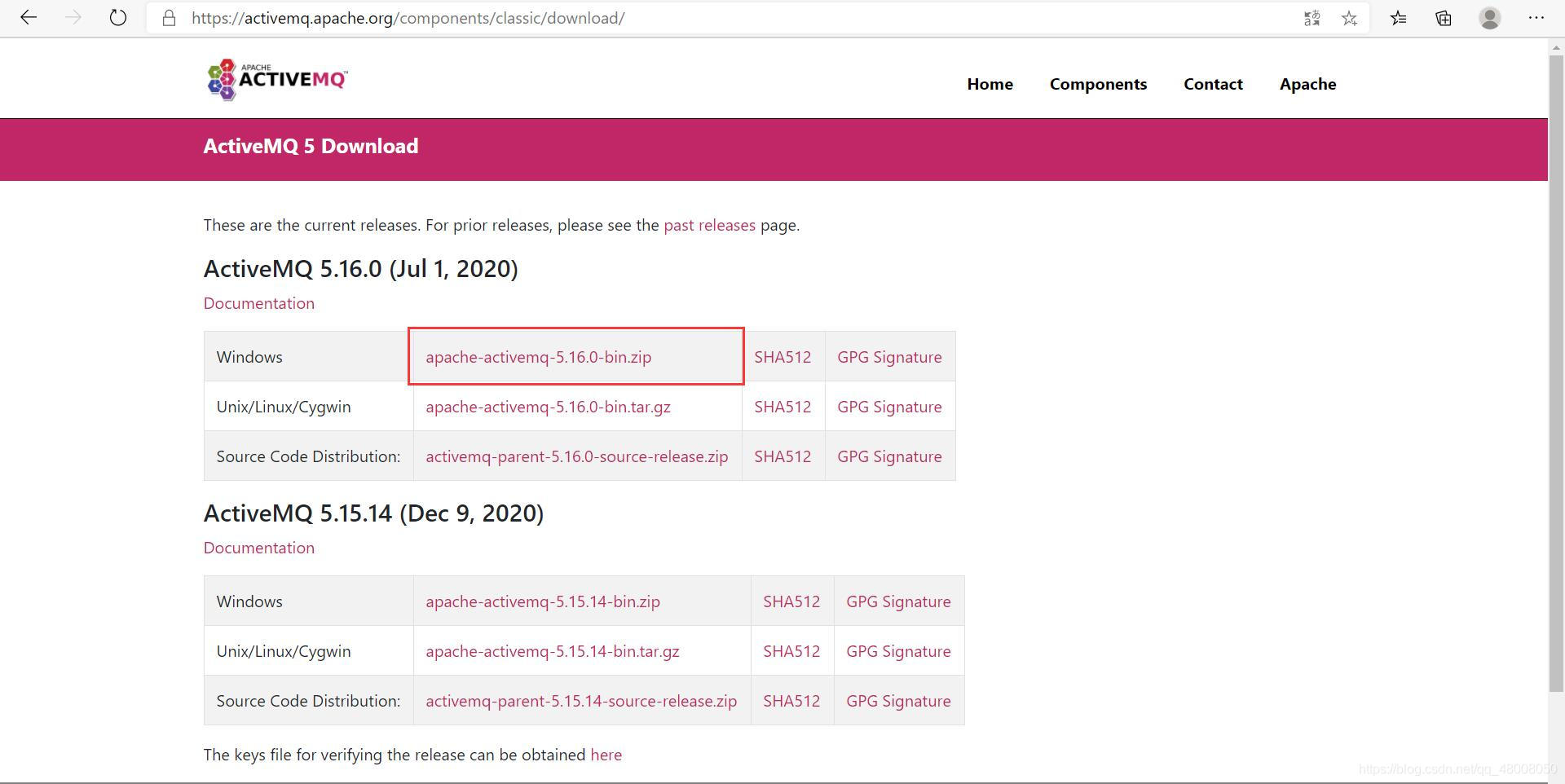Download apache-activemq-5.15.14-bin.tar.gz
Screen dimensions: 1565x784
click(553, 651)
